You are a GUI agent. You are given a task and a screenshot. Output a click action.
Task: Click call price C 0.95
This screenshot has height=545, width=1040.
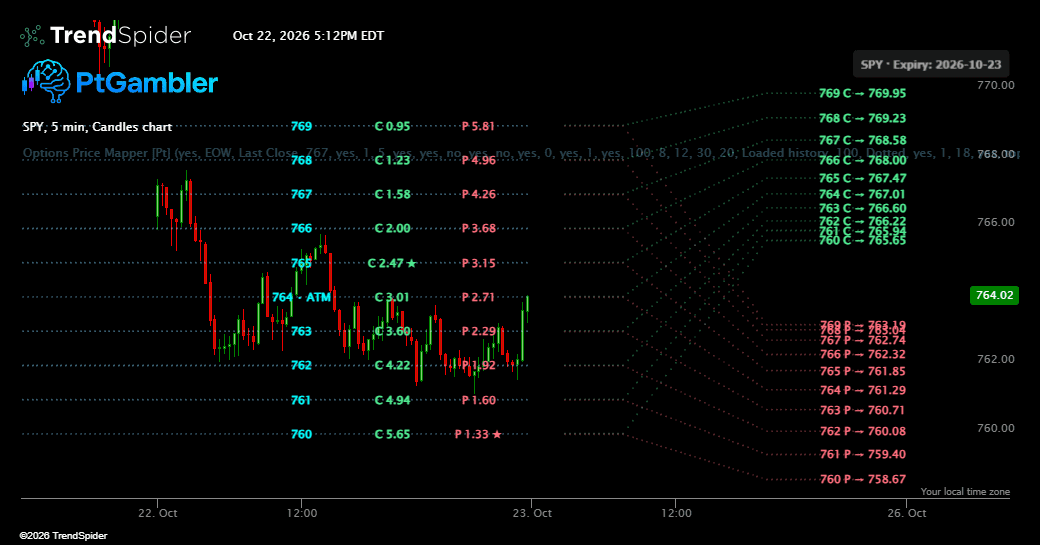tap(393, 126)
